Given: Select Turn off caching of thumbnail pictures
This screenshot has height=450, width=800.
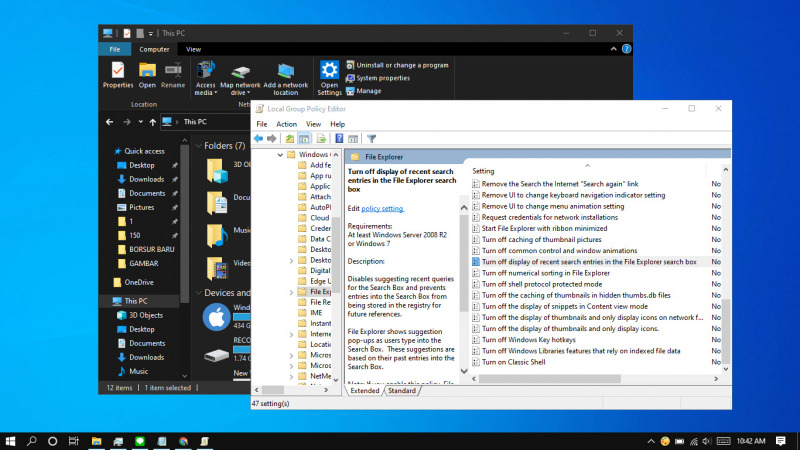Looking at the screenshot, I should 541,240.
